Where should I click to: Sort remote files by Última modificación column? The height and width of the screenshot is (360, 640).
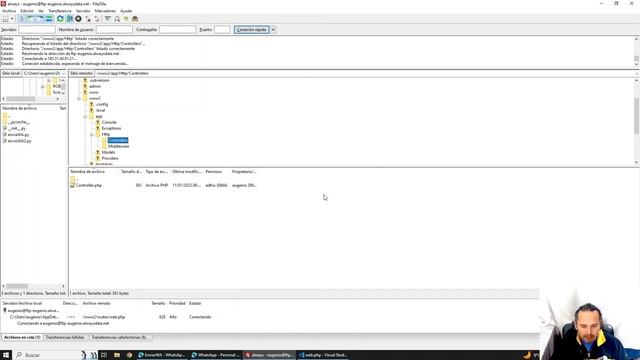[187, 171]
